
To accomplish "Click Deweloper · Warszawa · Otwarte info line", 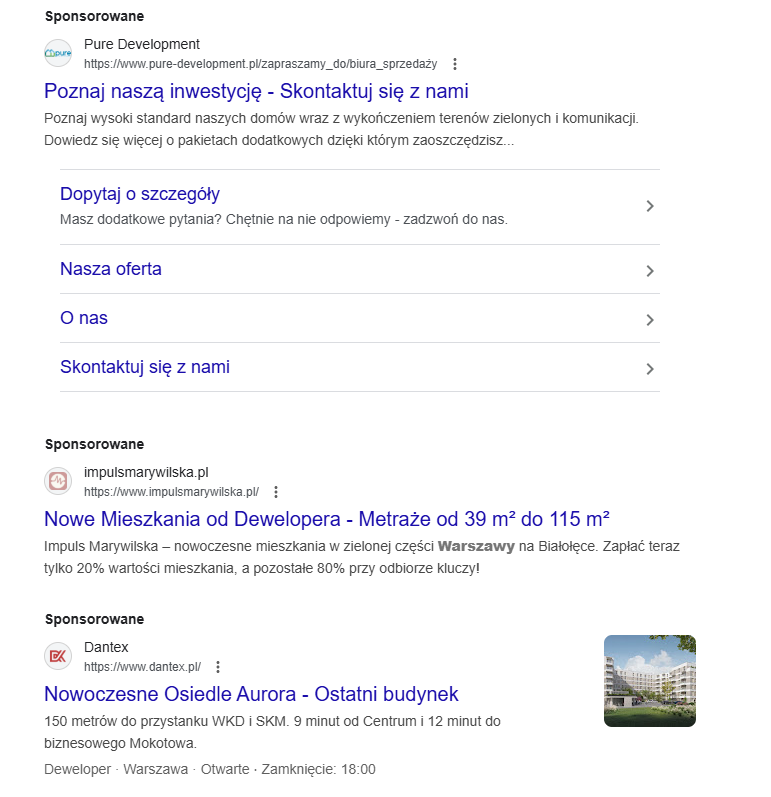I will [x=210, y=770].
